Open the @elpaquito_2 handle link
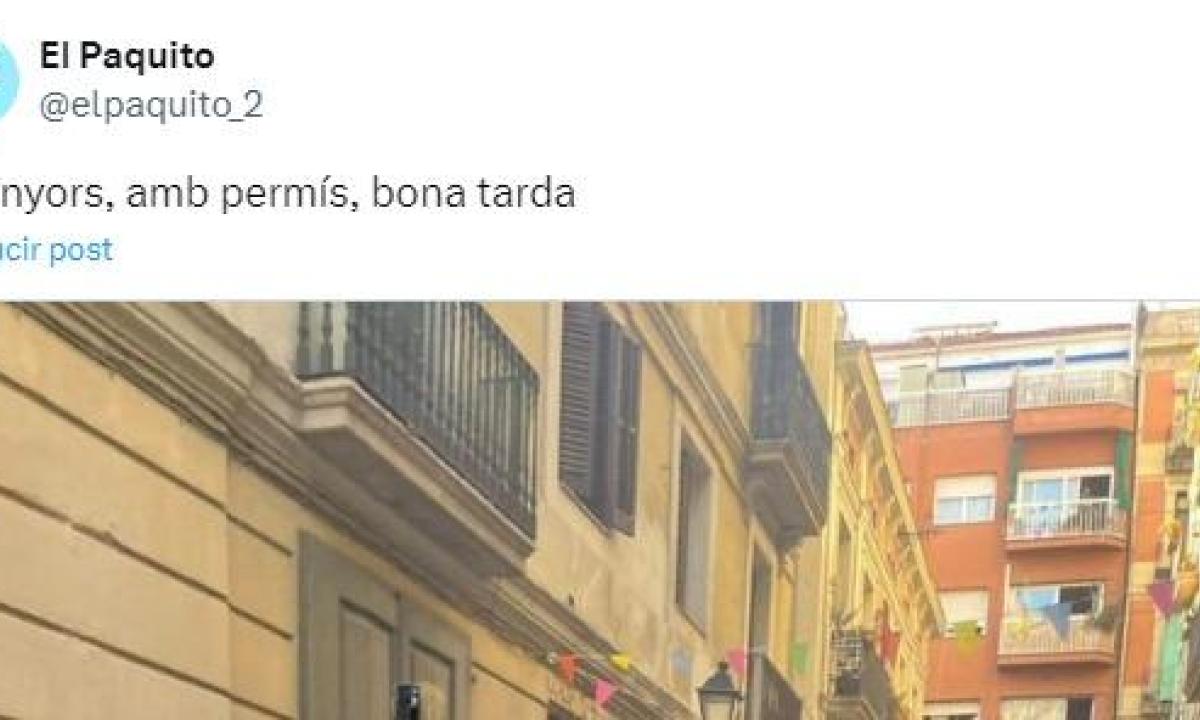1200x720 pixels. point(151,106)
